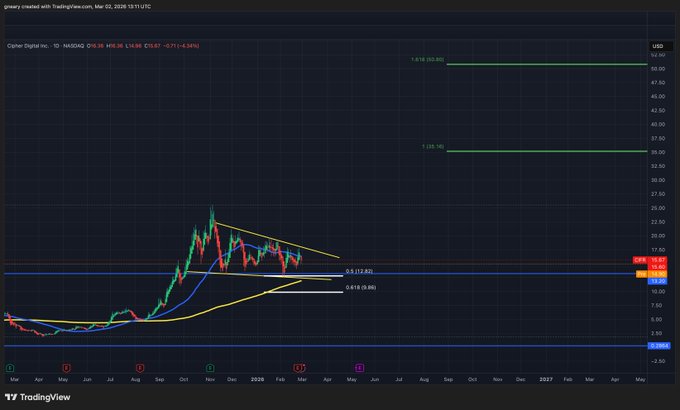This screenshot has width=680, height=410.
Task: Click the blue 0.2864 price label
Action: 659,346
